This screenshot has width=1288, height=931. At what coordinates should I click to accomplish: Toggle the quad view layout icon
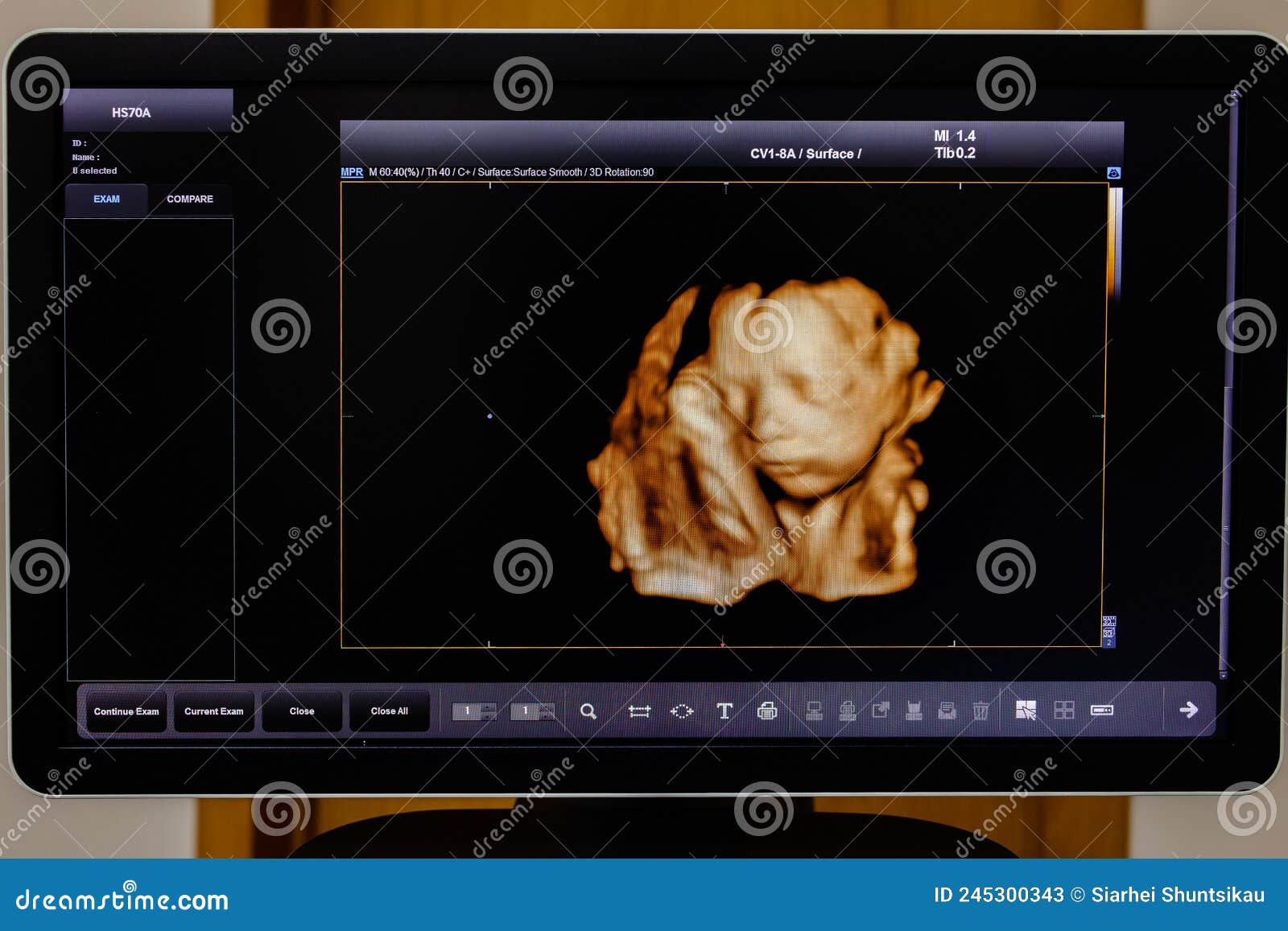point(1065,711)
